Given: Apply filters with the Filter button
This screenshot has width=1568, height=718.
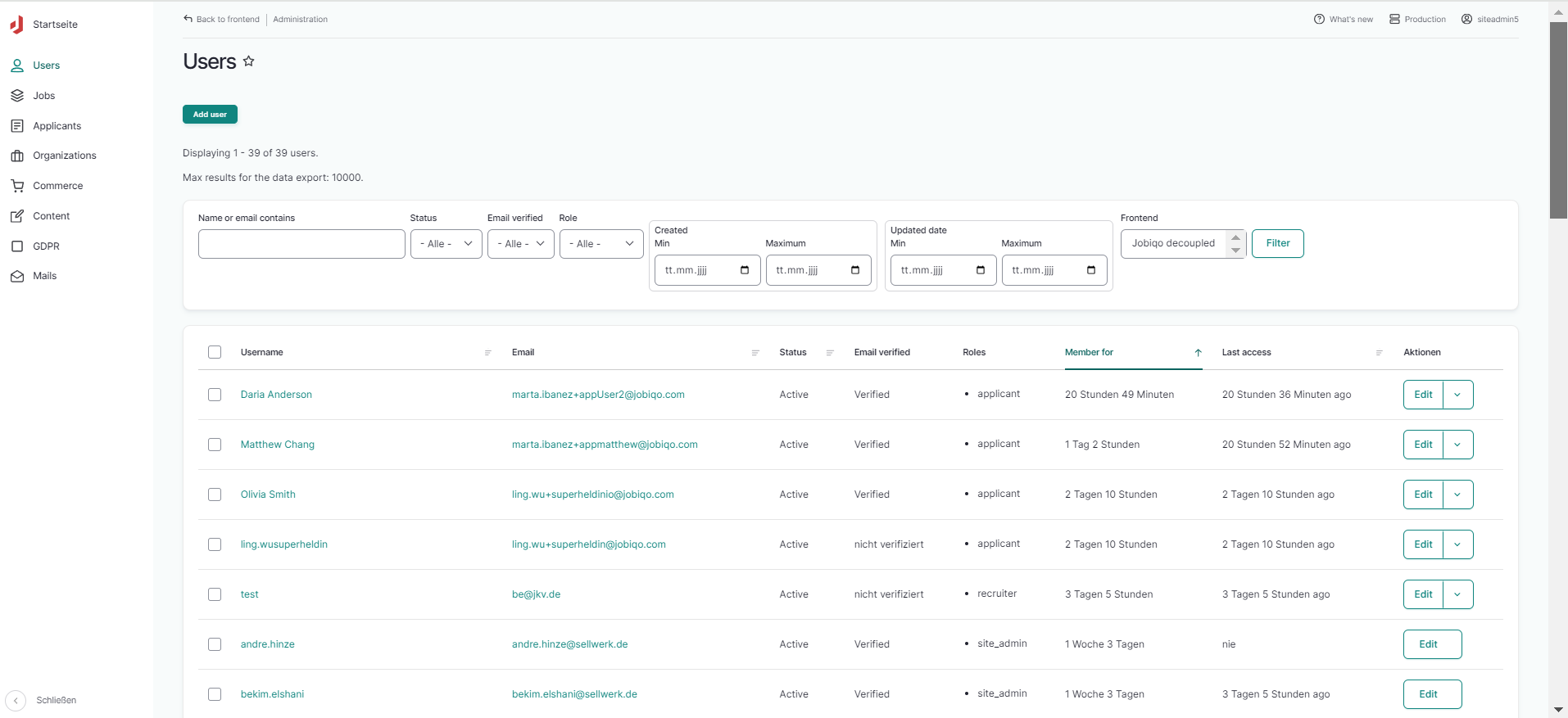Looking at the screenshot, I should pyautogui.click(x=1277, y=243).
